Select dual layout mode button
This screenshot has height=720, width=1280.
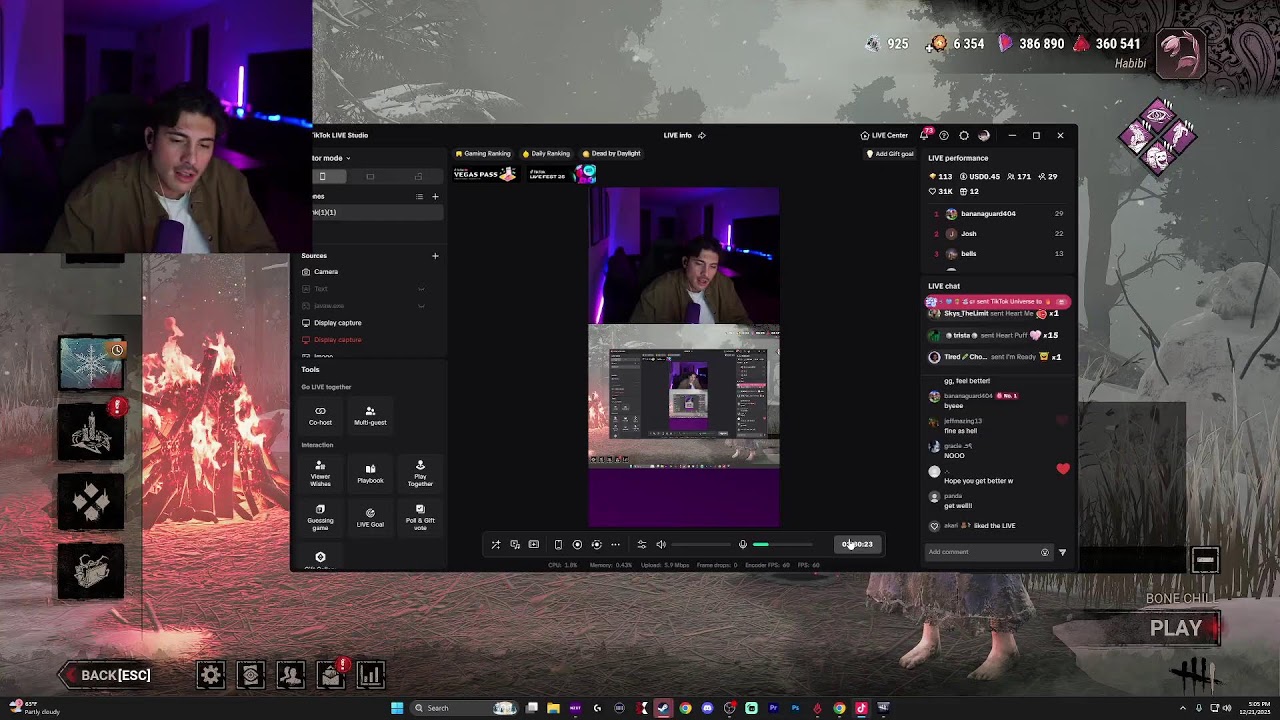point(418,176)
